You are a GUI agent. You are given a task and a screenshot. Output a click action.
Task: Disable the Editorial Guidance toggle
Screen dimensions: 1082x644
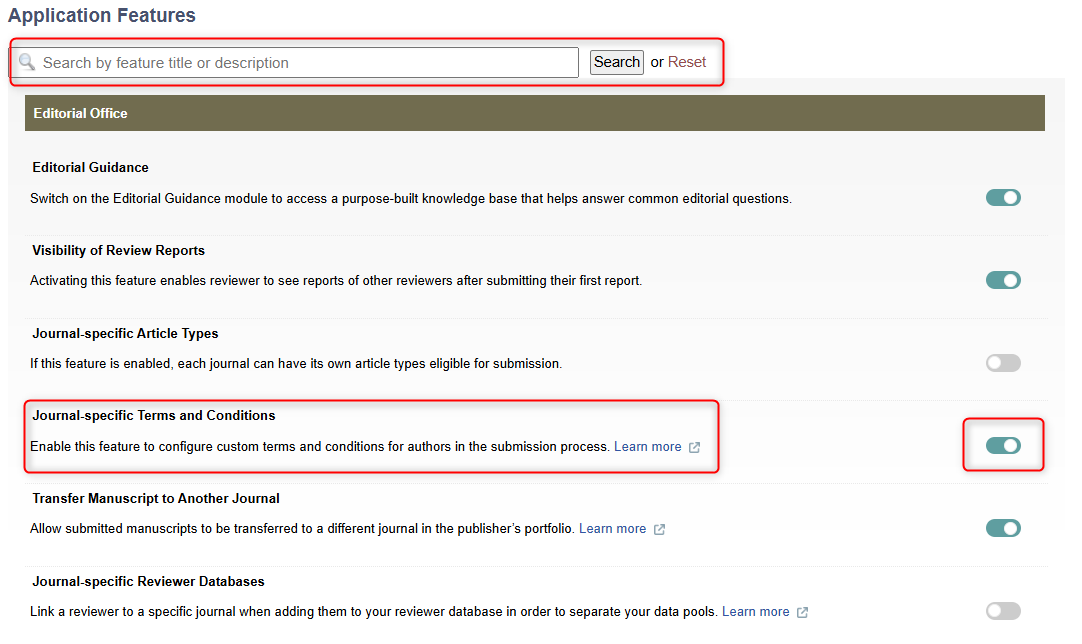[1003, 198]
